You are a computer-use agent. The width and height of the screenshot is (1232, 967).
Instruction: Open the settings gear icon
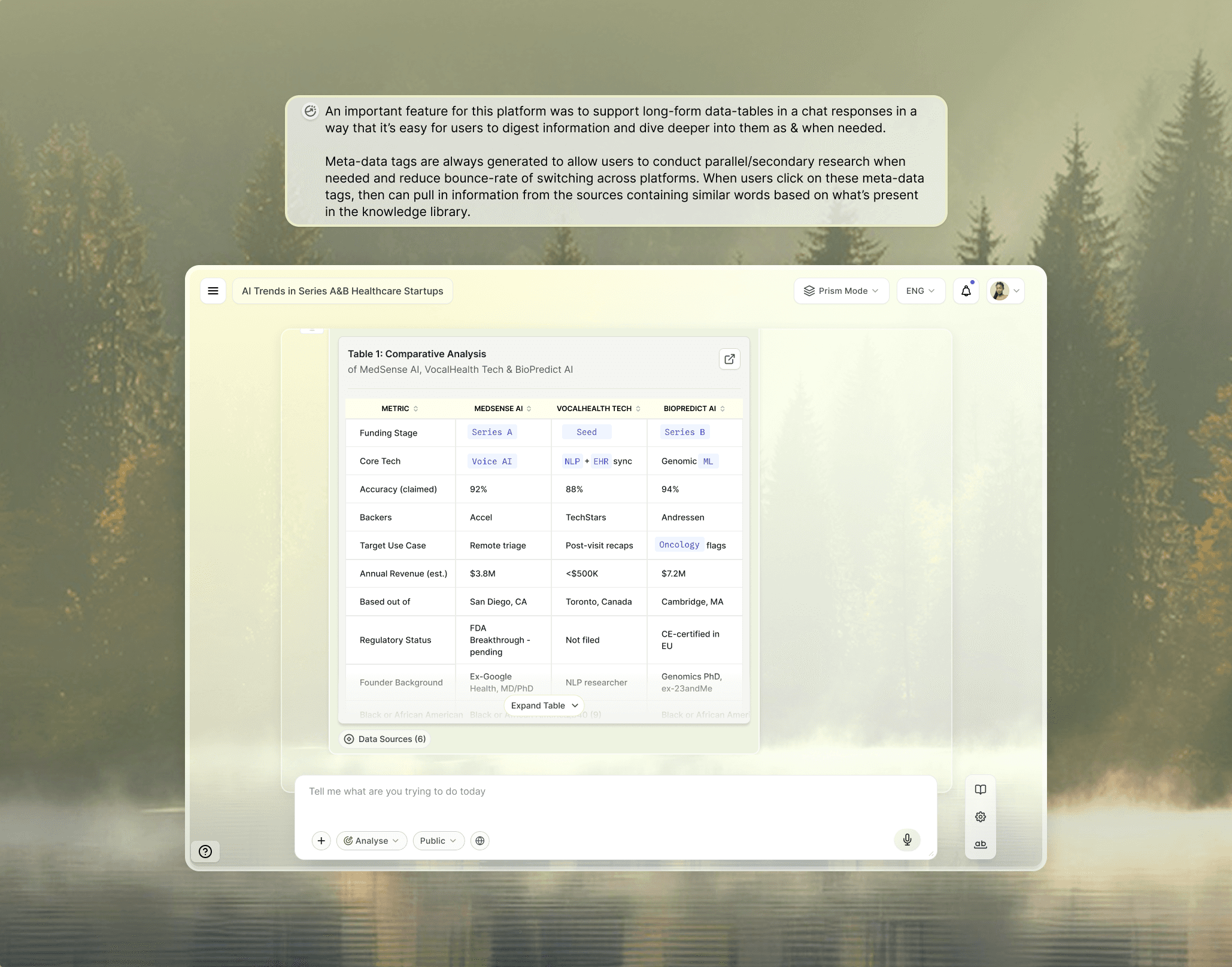tap(980, 817)
